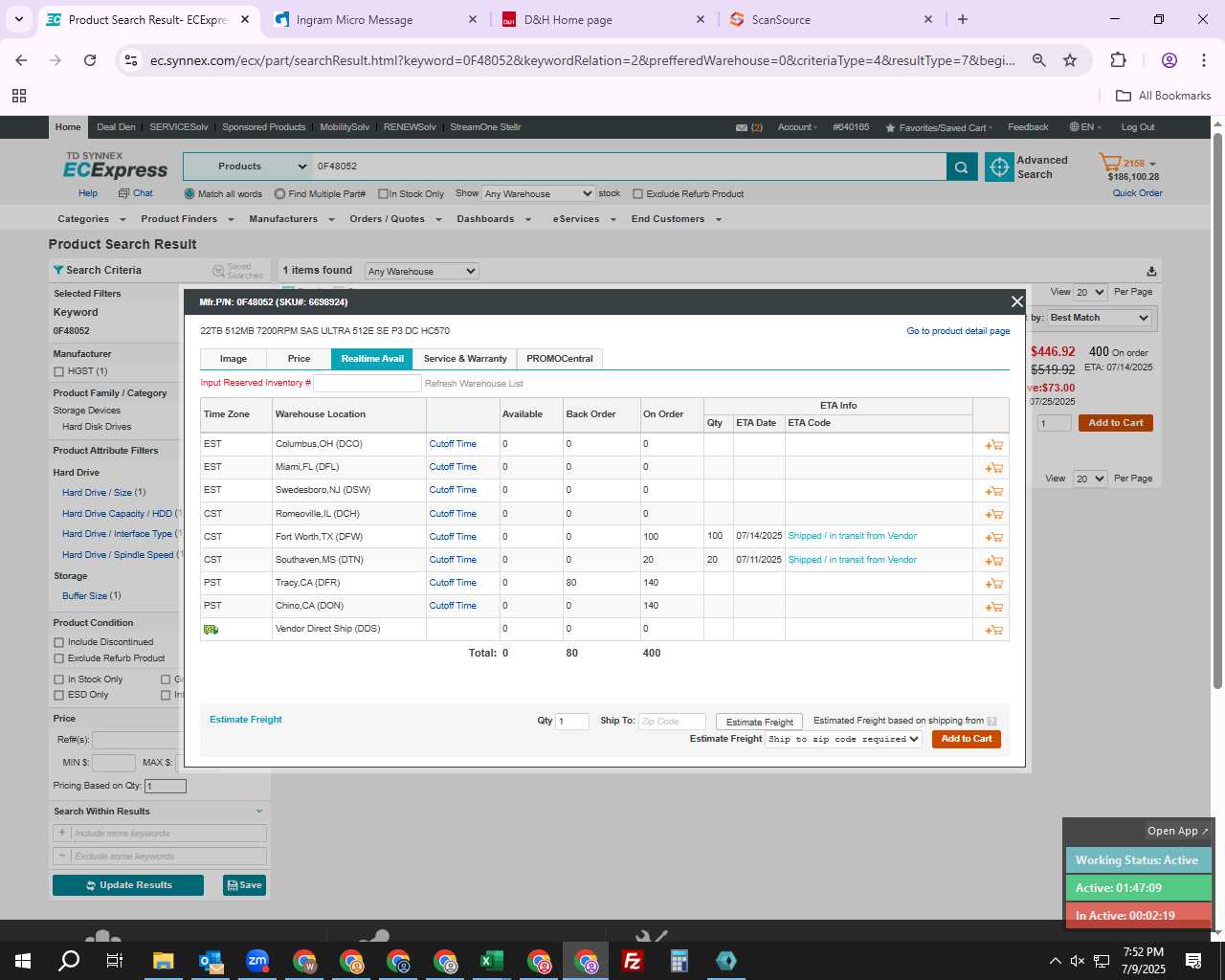Image resolution: width=1225 pixels, height=980 pixels.
Task: Add Miami, FL warehouse row to cart
Action: point(993,468)
